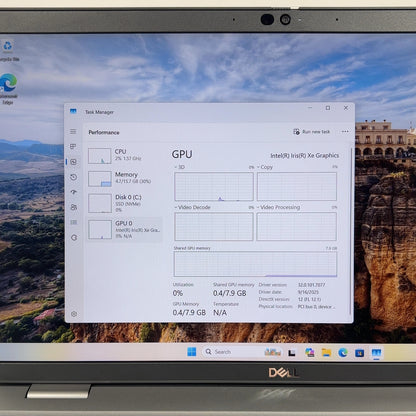416x416 pixels.
Task: Select the Disk 0 (C:) item
Action: 125,203
